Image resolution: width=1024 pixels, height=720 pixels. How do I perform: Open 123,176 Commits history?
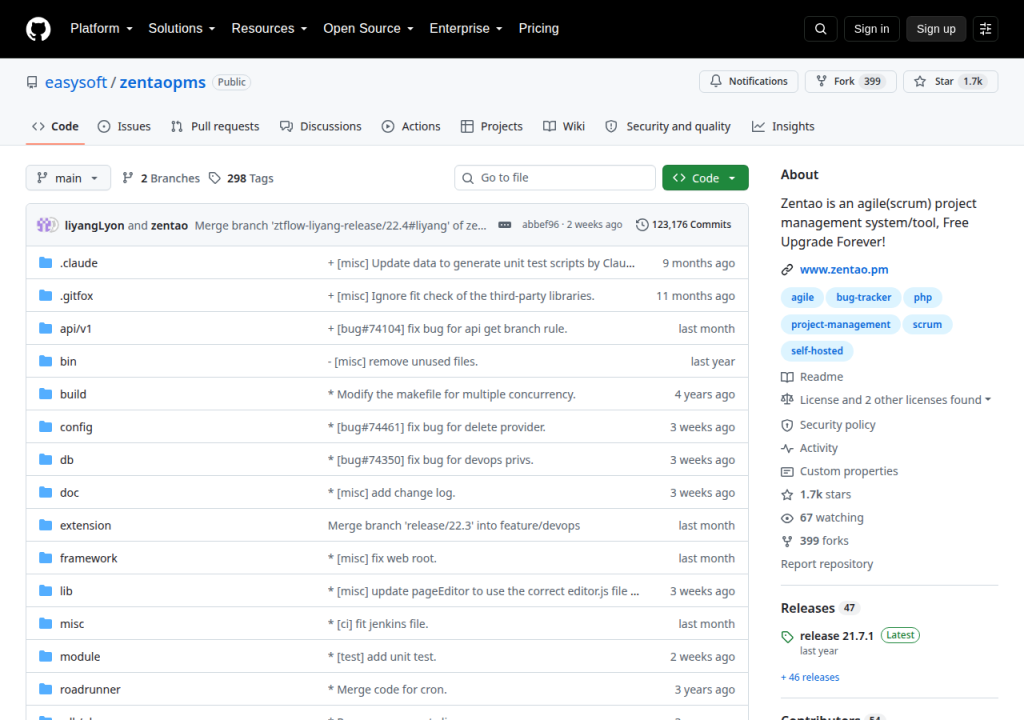pos(684,225)
